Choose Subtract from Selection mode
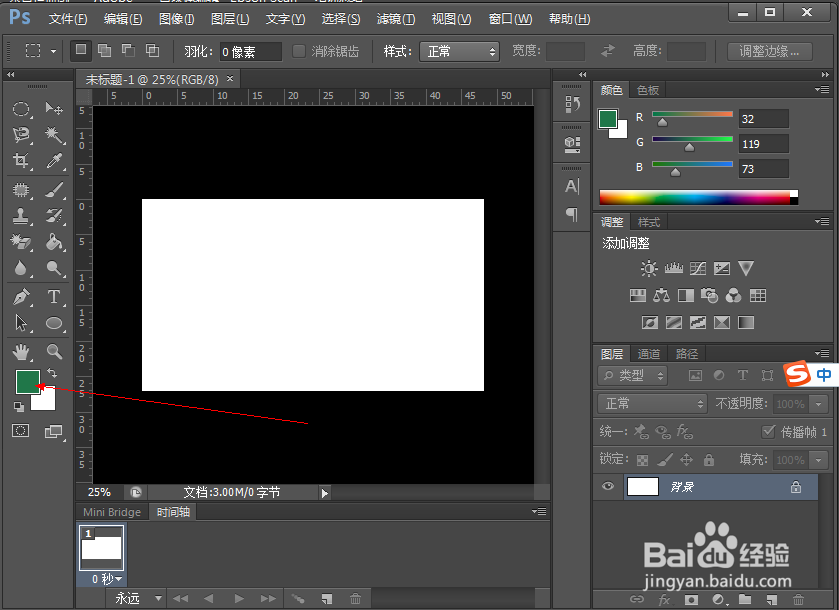 click(x=128, y=51)
